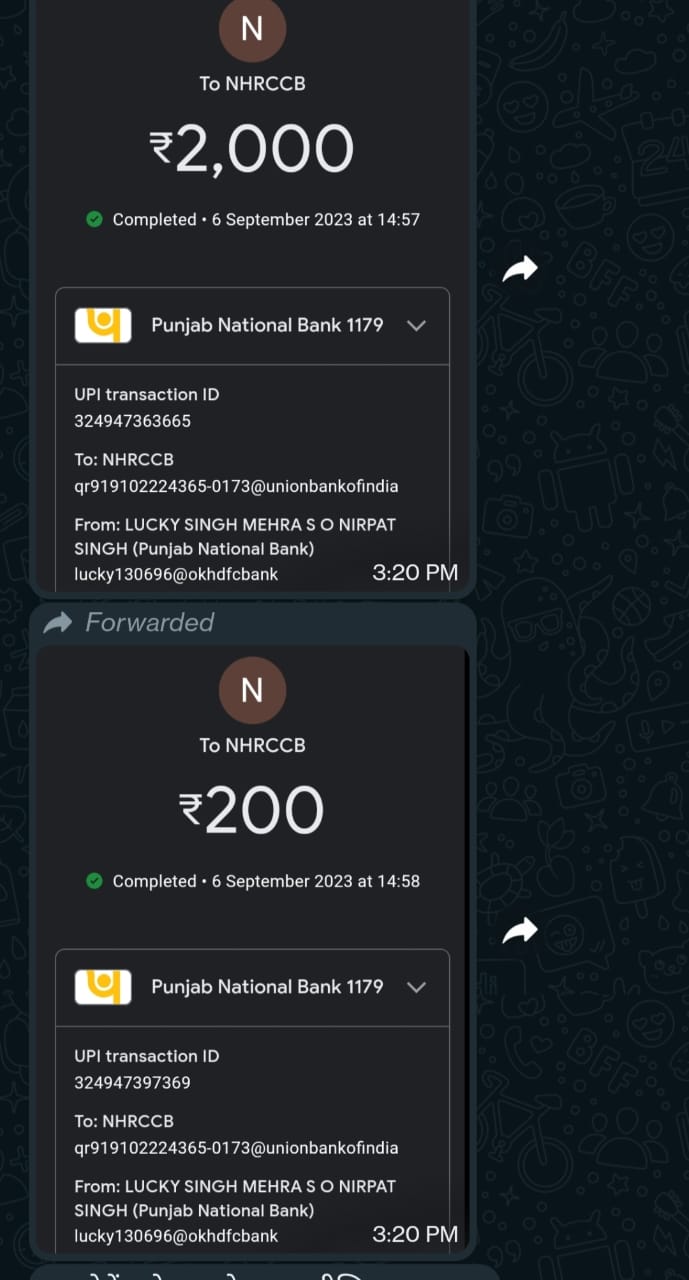Viewport: 689px width, 1280px height.
Task: Tap UPI transaction ID 324947397369
Action: (132, 1082)
